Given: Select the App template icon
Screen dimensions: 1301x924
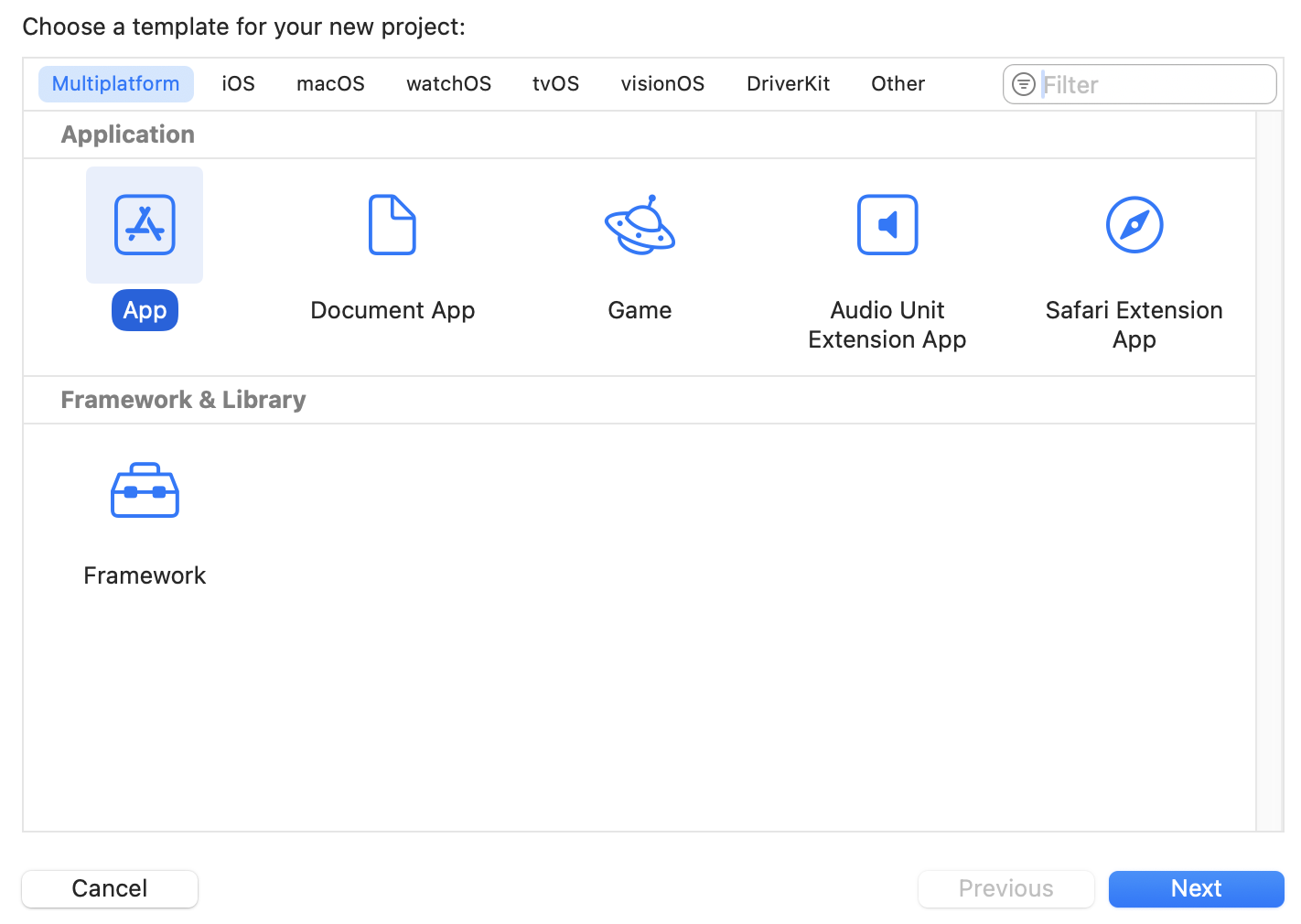Looking at the screenshot, I should [x=145, y=225].
